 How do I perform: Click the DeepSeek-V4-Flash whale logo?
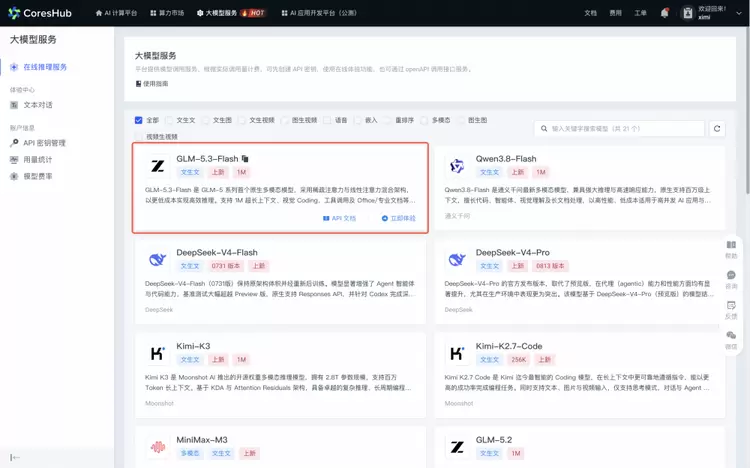coord(157,259)
